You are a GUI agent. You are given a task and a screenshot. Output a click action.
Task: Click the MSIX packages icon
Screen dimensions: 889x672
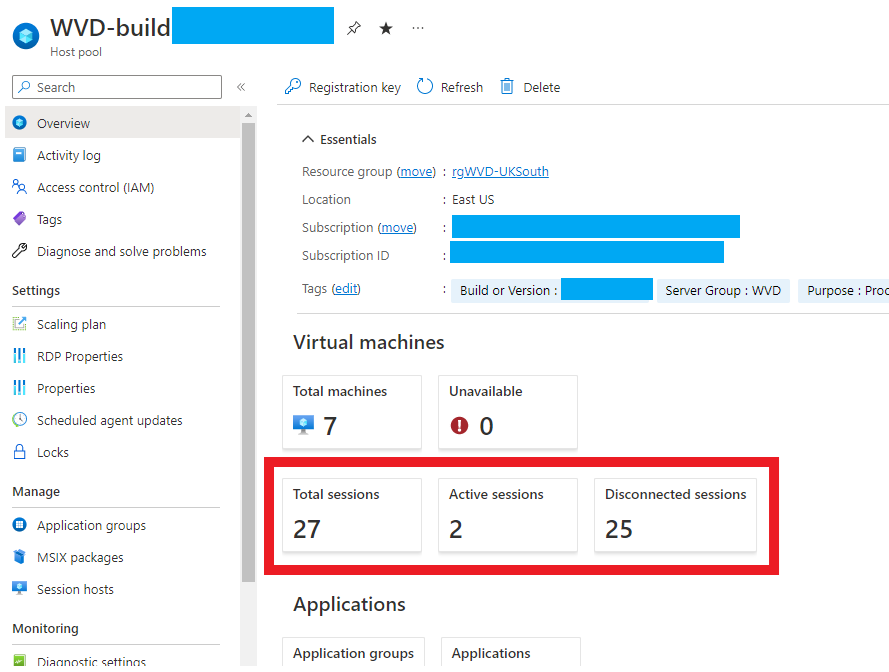[x=19, y=557]
